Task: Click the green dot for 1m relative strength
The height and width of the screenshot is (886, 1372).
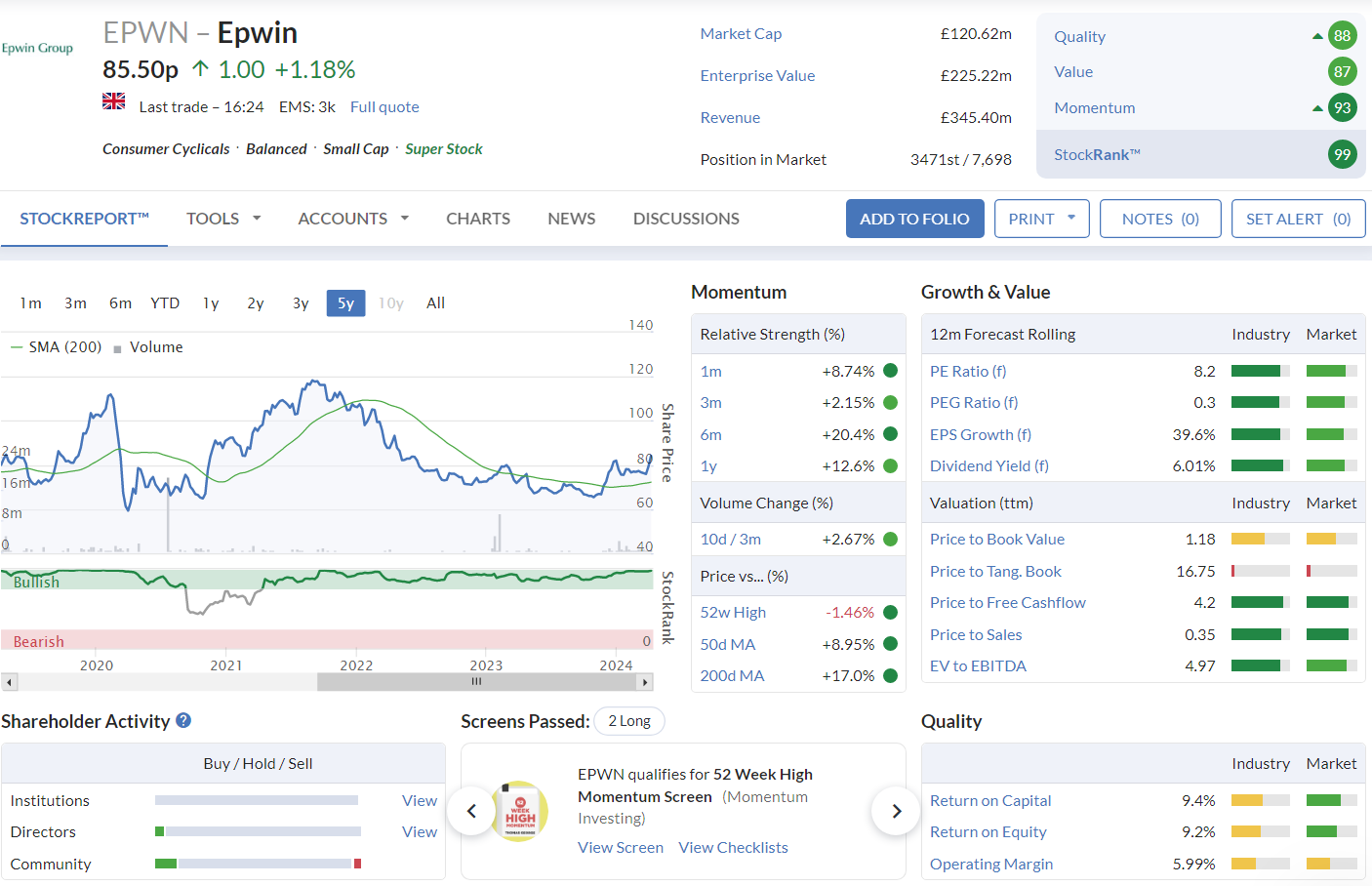Action: coord(890,371)
